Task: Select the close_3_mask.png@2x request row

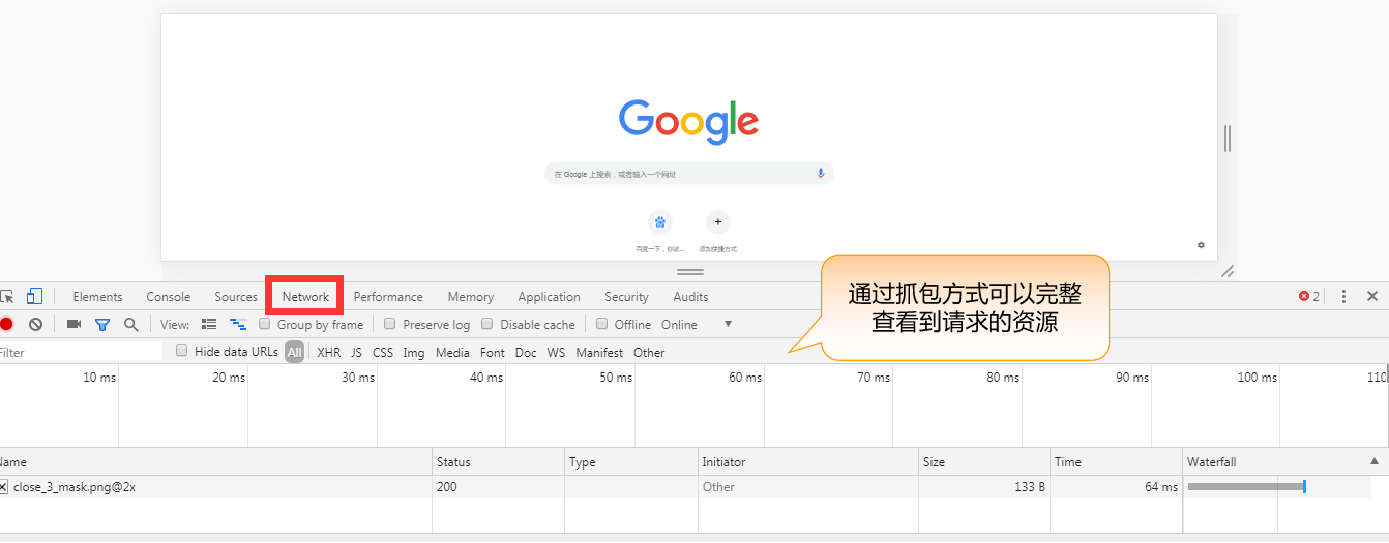Action: pos(685,487)
